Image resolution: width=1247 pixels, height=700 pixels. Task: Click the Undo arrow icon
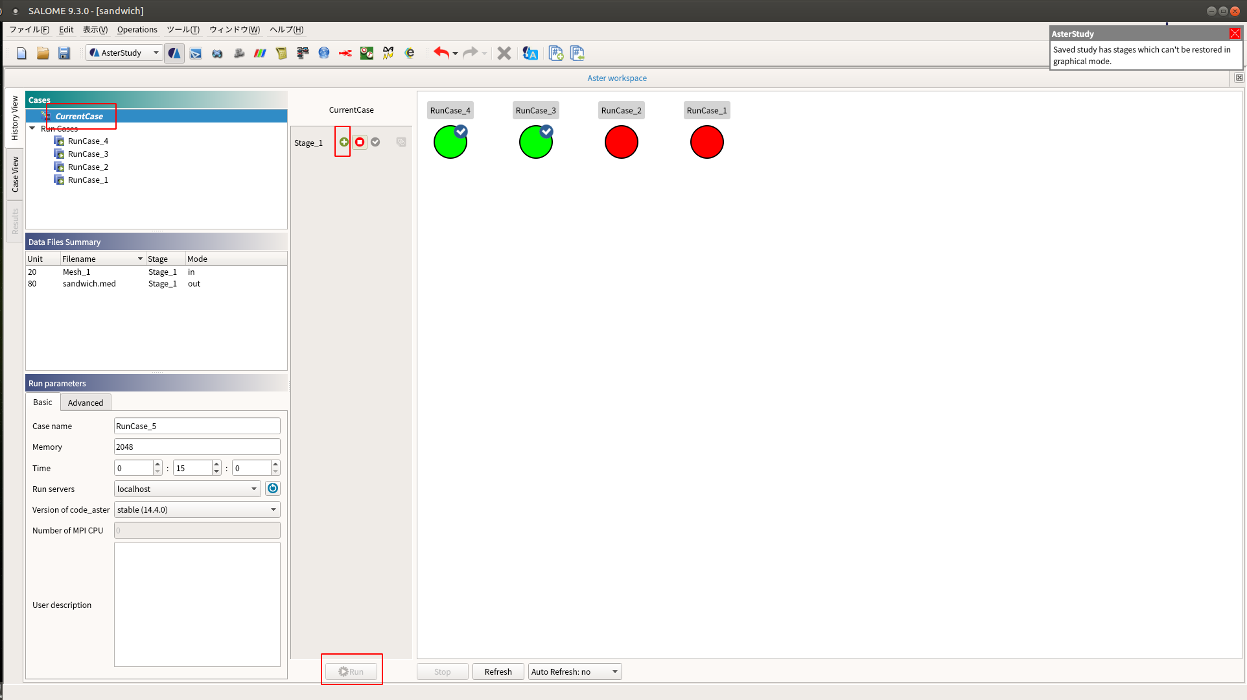point(441,53)
